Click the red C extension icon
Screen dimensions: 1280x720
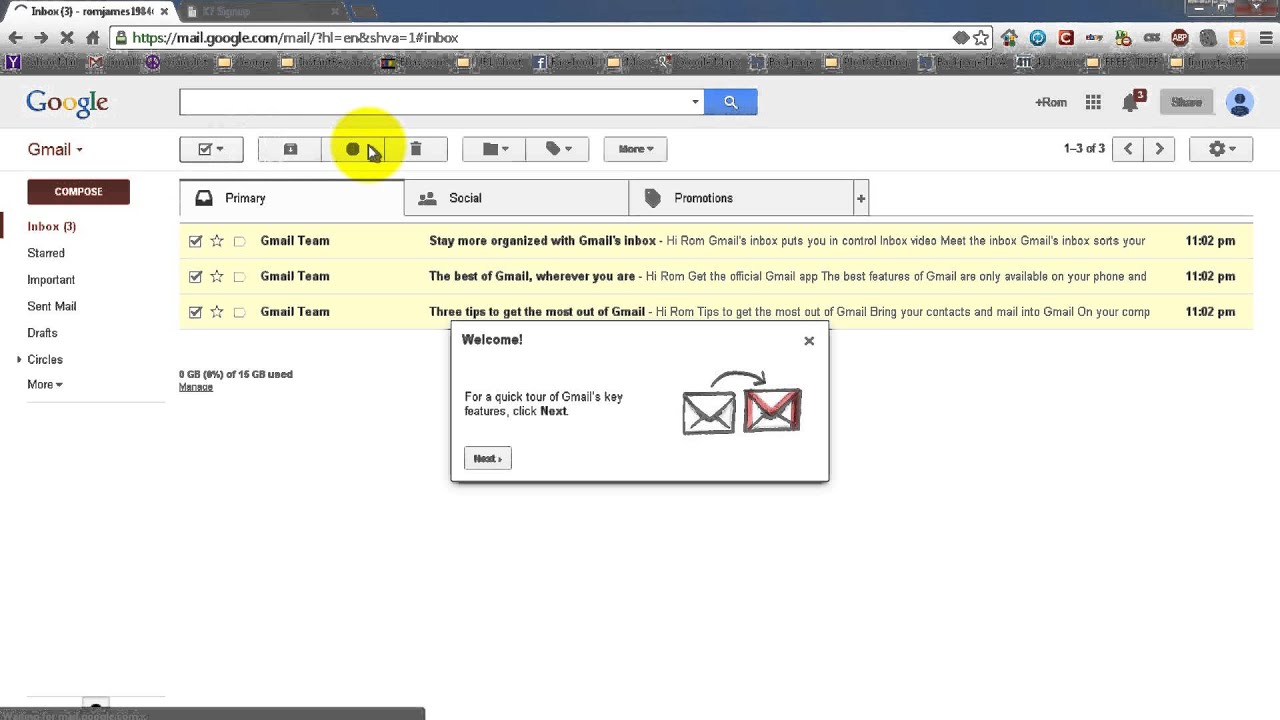pos(1066,38)
